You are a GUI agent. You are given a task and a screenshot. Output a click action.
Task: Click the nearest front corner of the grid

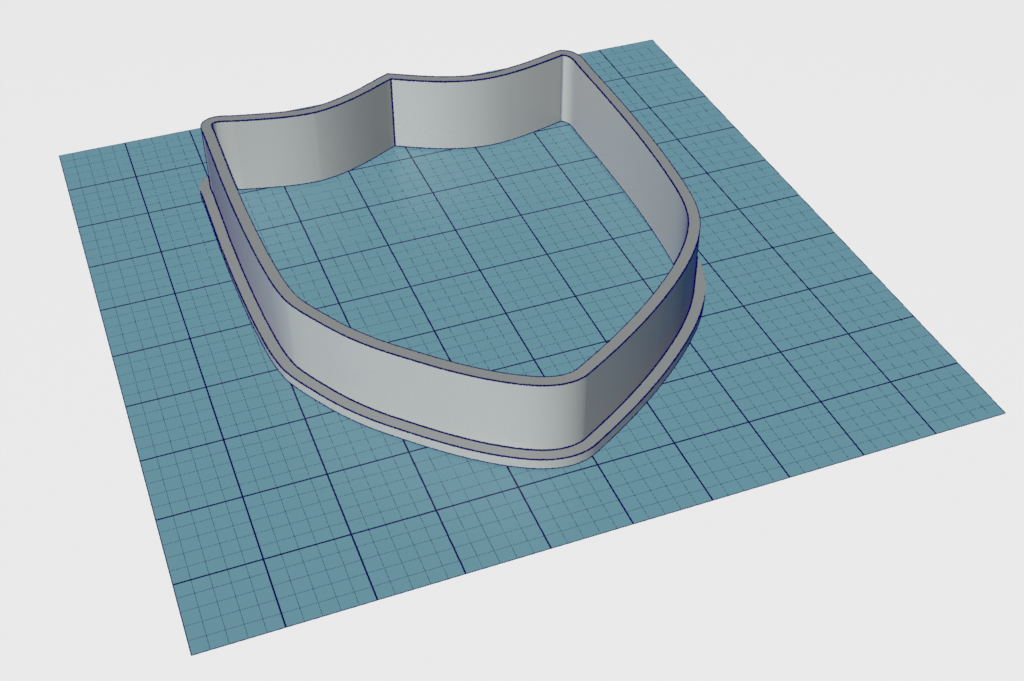(190, 651)
